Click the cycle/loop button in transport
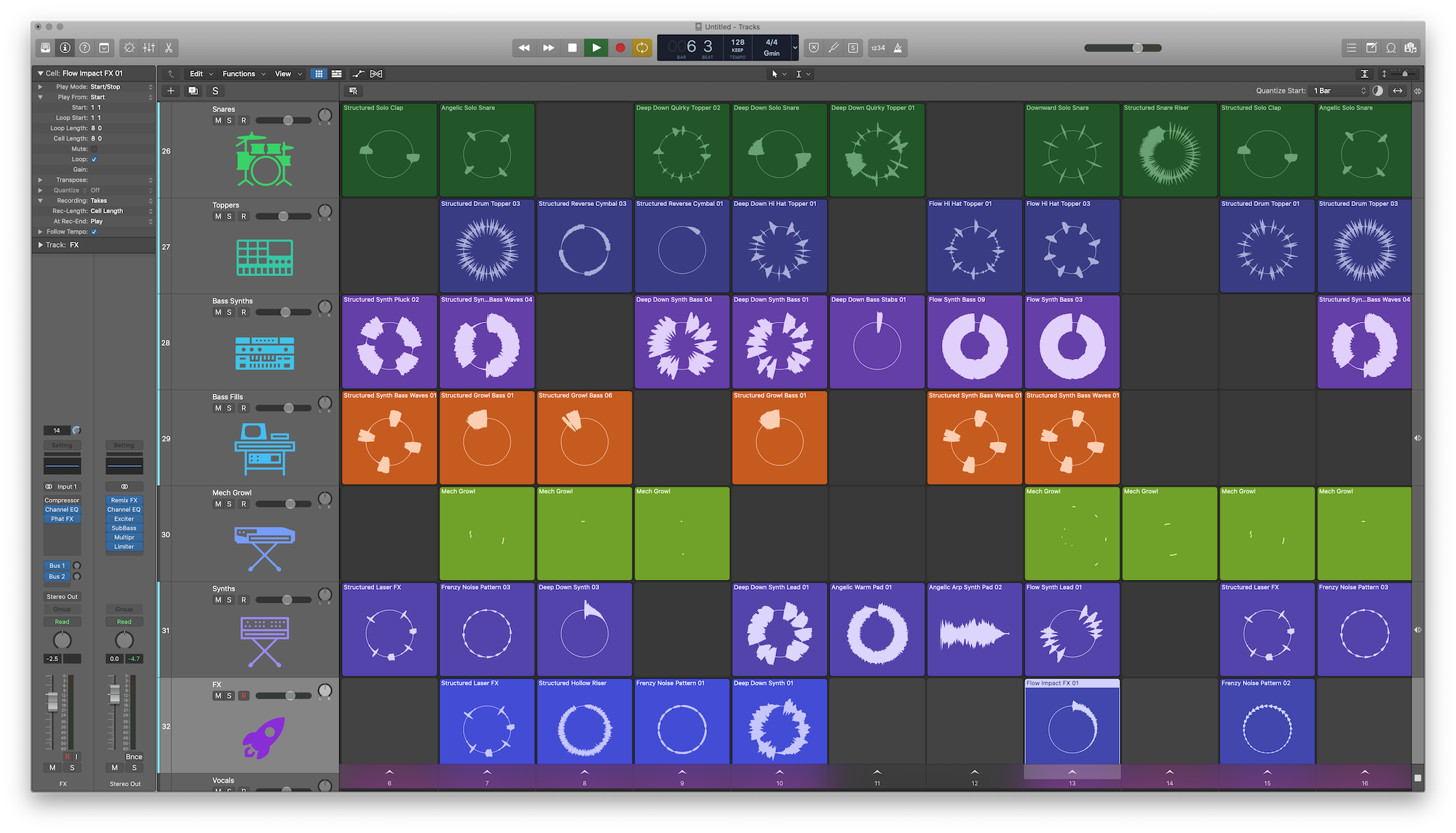This screenshot has height=833, width=1456. [644, 47]
